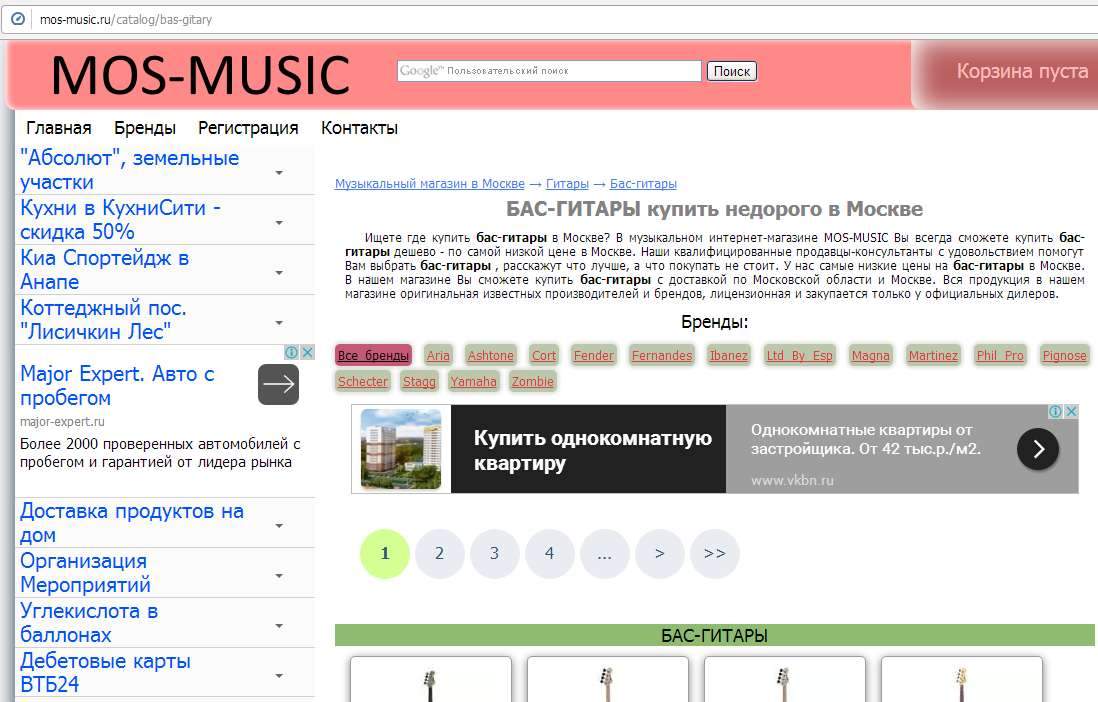
Task: Open the Бренды menu item
Action: point(145,128)
